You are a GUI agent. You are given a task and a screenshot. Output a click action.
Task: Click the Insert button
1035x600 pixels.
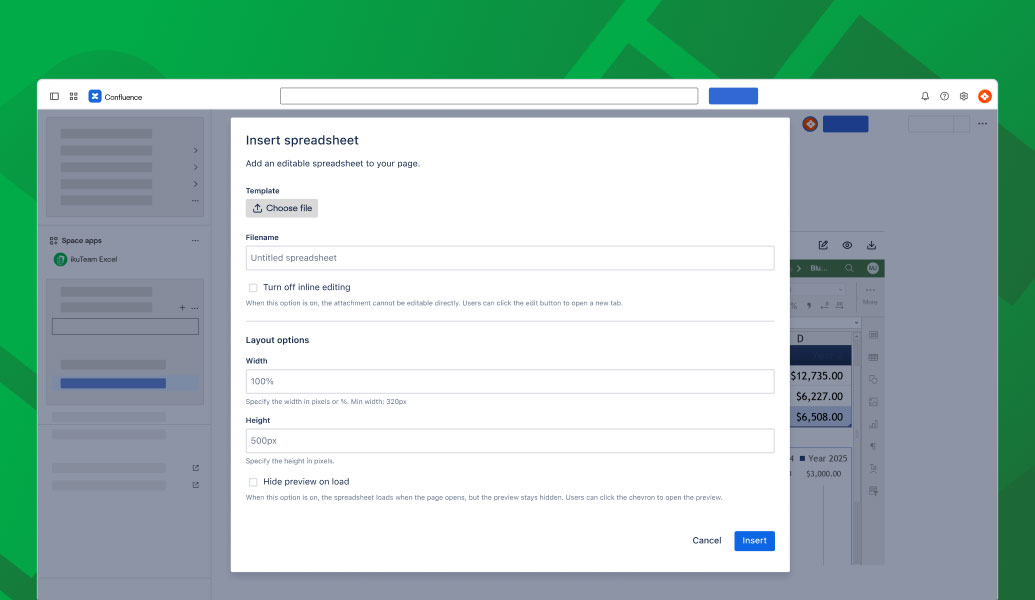tap(754, 540)
